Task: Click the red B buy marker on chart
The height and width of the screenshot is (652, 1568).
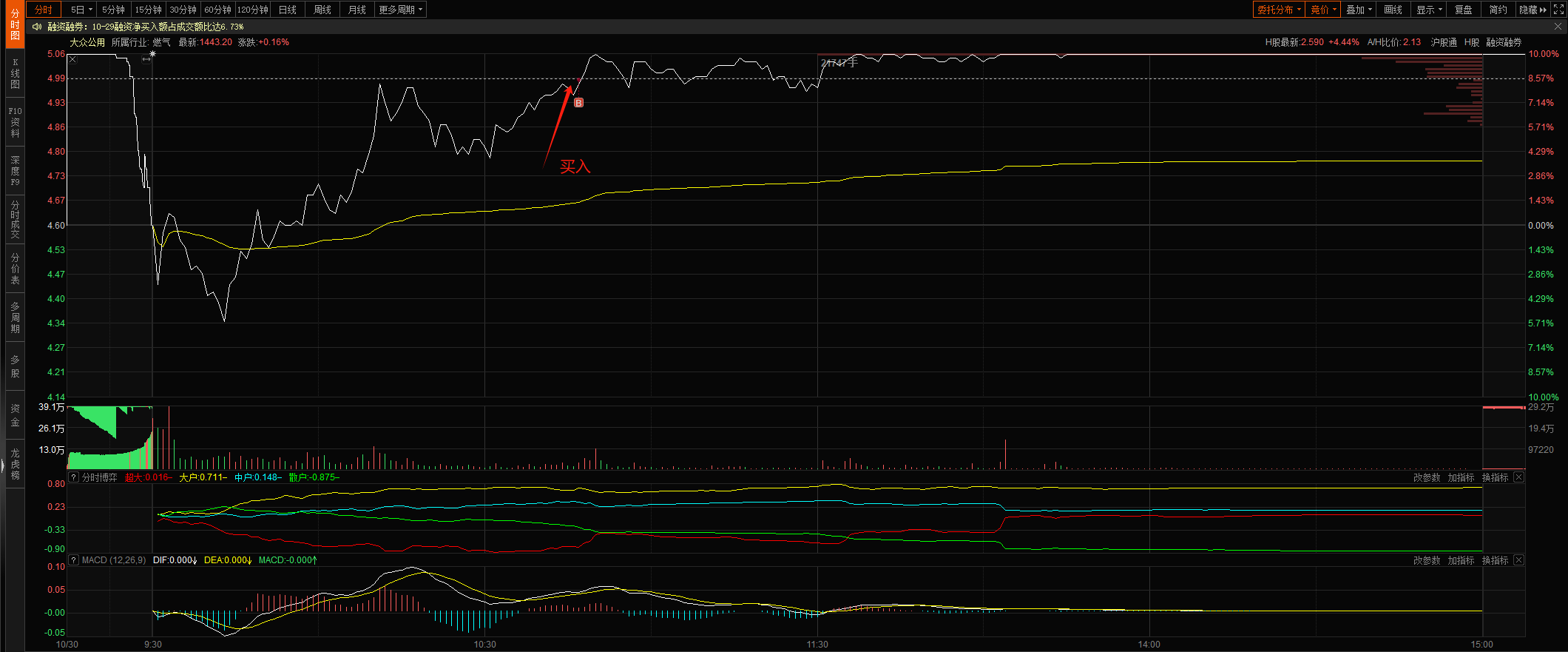Action: tap(578, 103)
